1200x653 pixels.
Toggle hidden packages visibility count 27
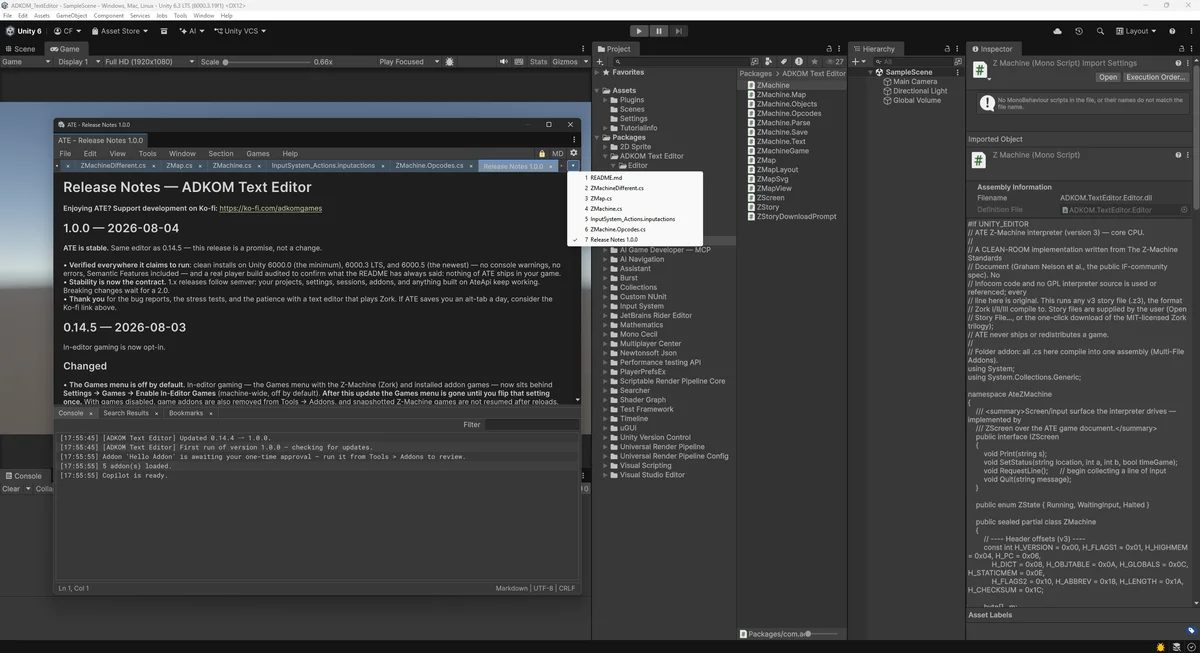(x=834, y=62)
